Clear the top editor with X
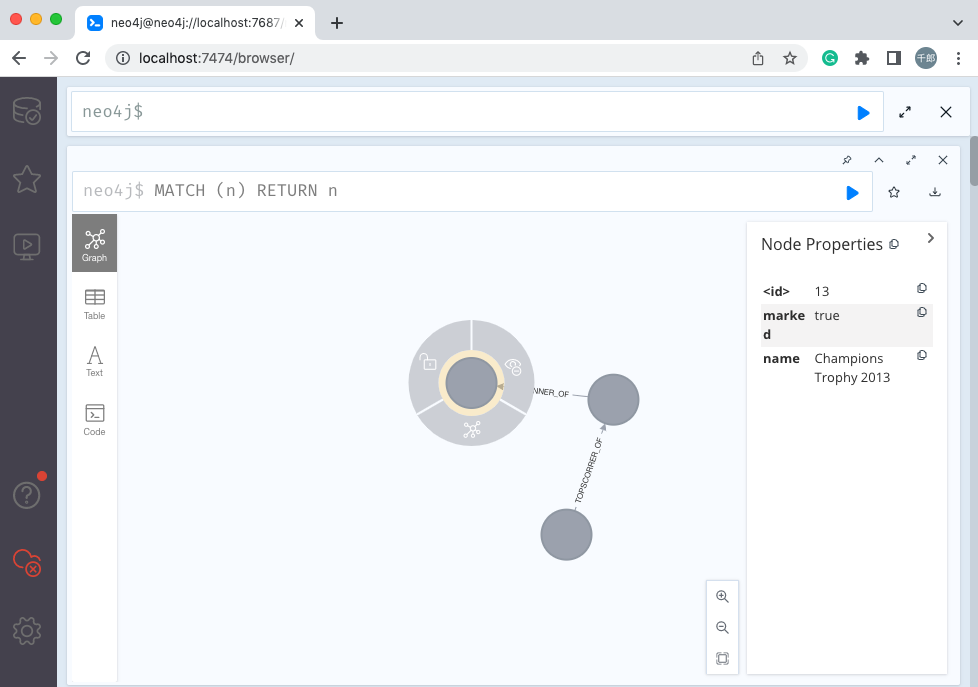978x687 pixels. [946, 112]
